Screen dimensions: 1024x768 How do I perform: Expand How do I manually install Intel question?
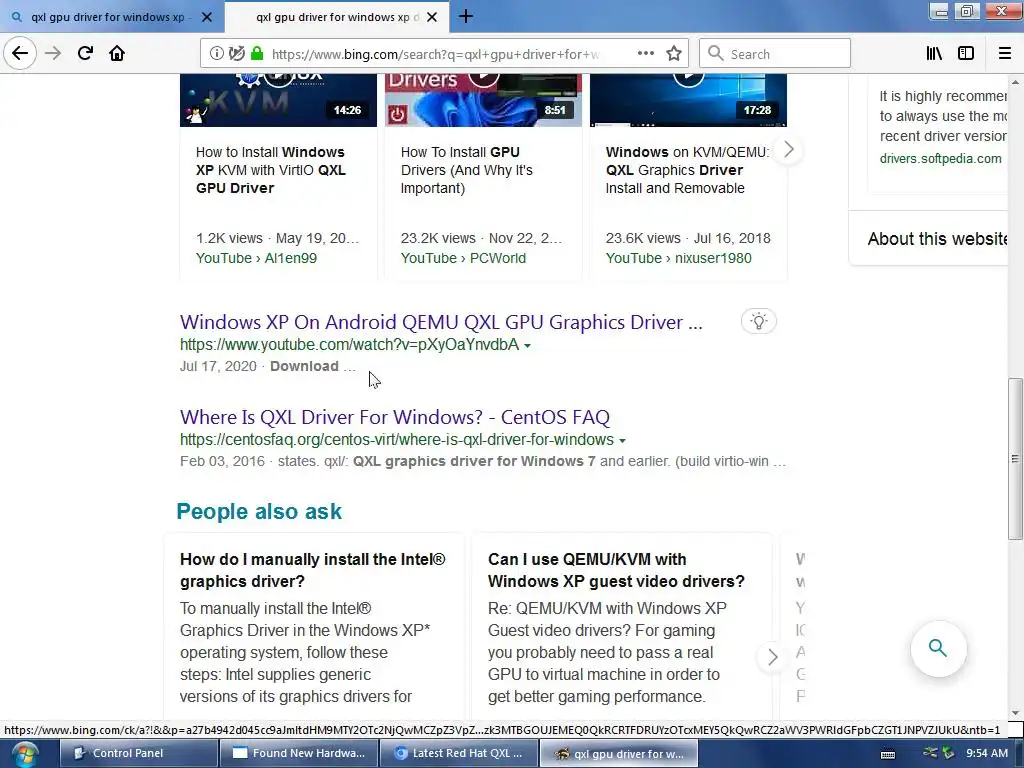pos(313,570)
